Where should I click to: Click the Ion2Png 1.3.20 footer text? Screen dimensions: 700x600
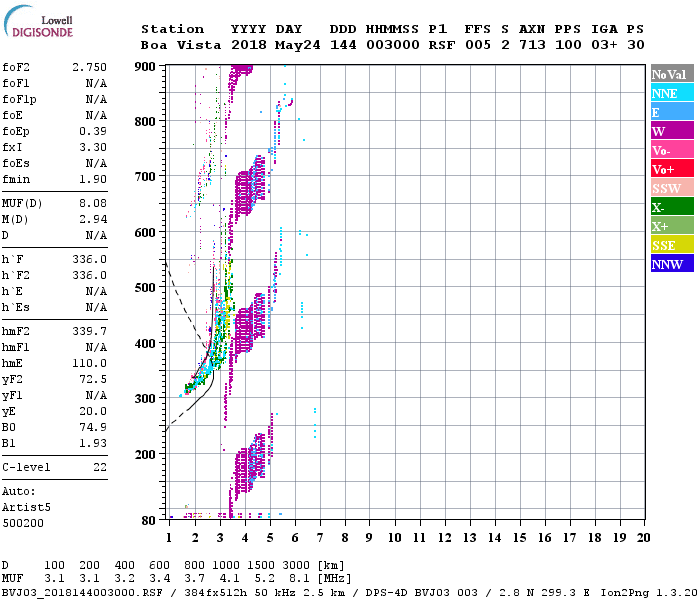(649, 592)
